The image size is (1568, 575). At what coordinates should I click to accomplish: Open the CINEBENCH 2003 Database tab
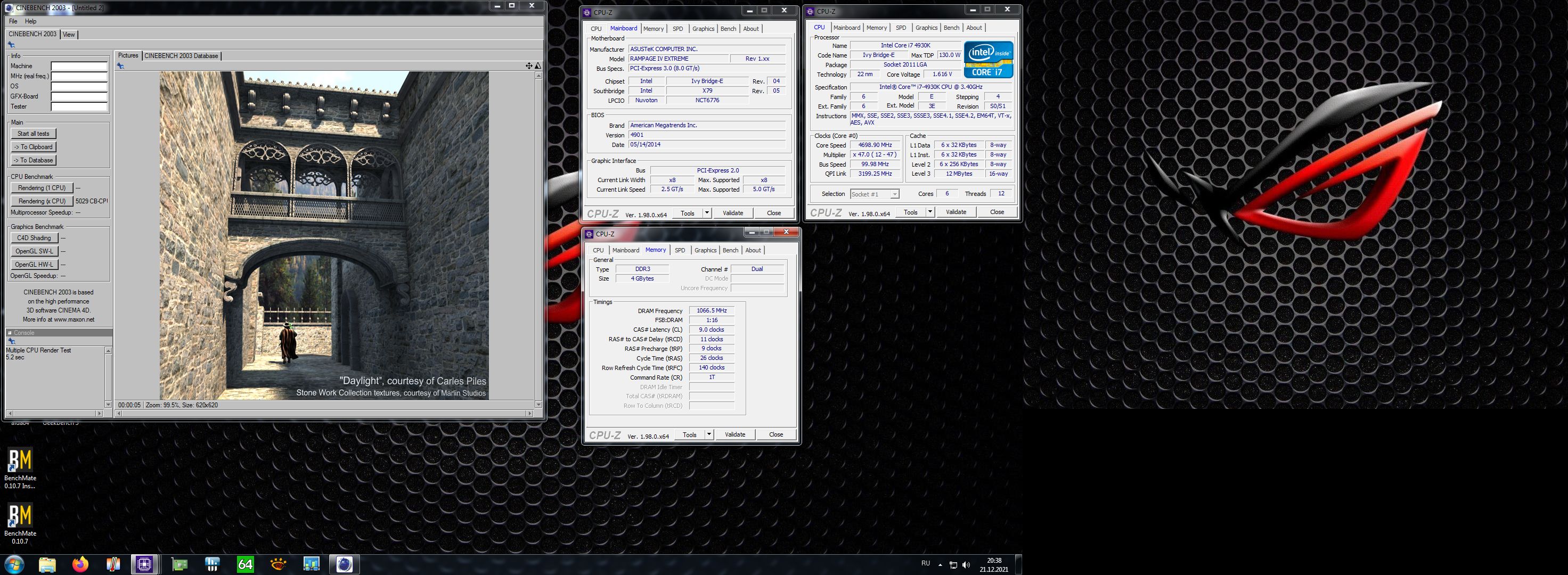click(182, 56)
